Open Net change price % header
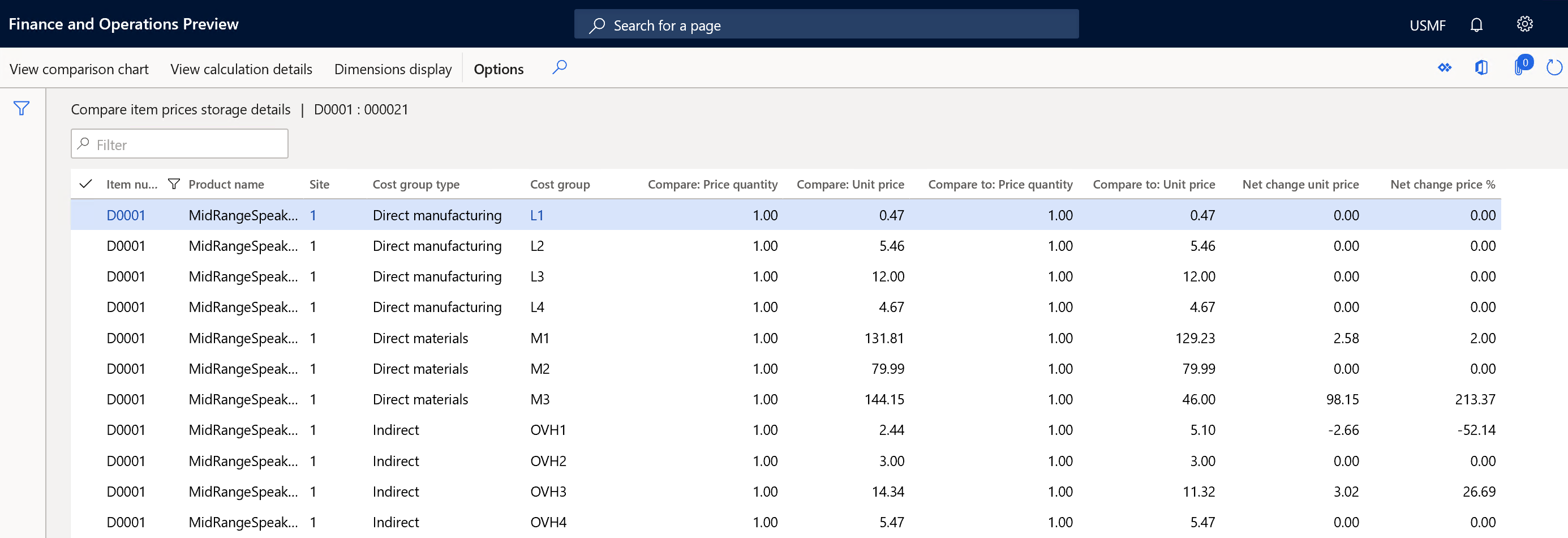Screen dimensions: 1568x538 pyautogui.click(x=1442, y=184)
